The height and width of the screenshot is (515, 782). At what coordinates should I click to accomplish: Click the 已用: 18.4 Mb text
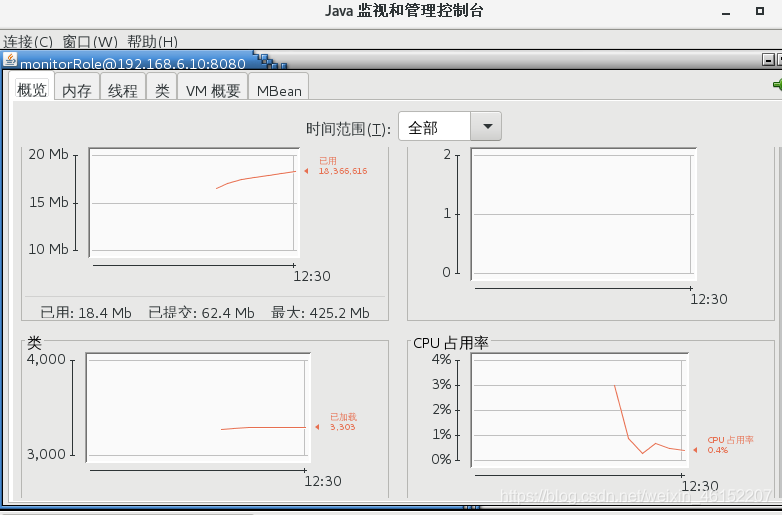click(86, 313)
